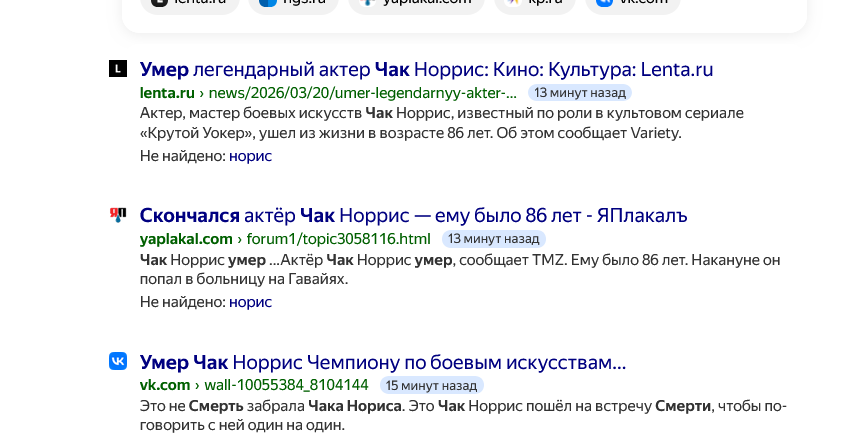Click '15 минут назад' badge on VK result

430,385
